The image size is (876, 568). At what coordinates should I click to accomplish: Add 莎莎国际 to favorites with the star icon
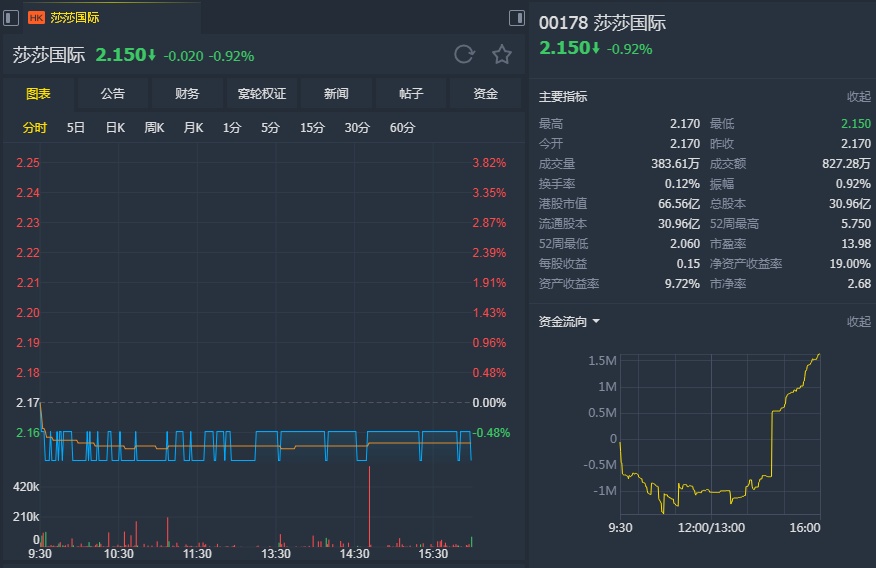point(501,55)
